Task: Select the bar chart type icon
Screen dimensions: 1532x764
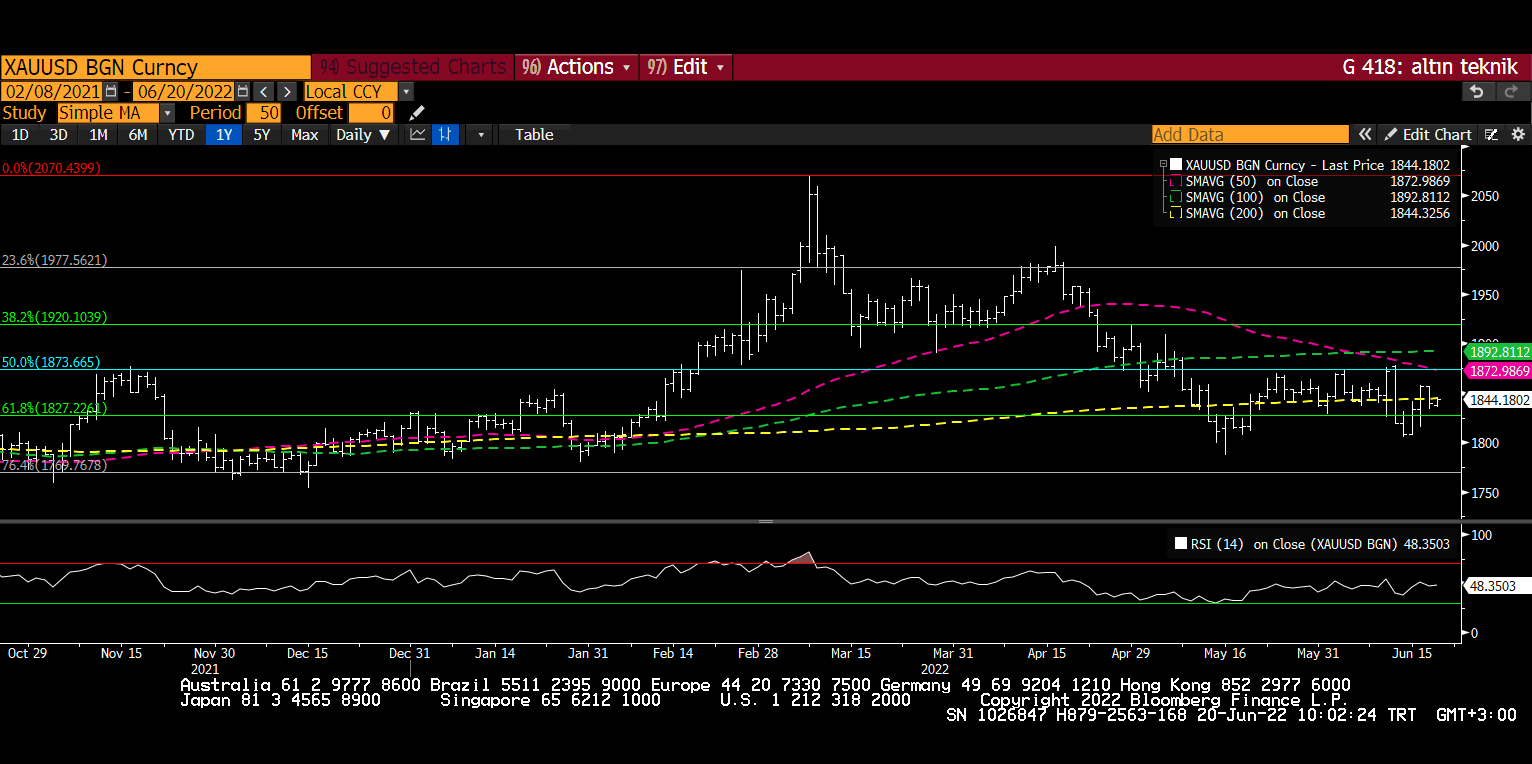Action: [446, 134]
